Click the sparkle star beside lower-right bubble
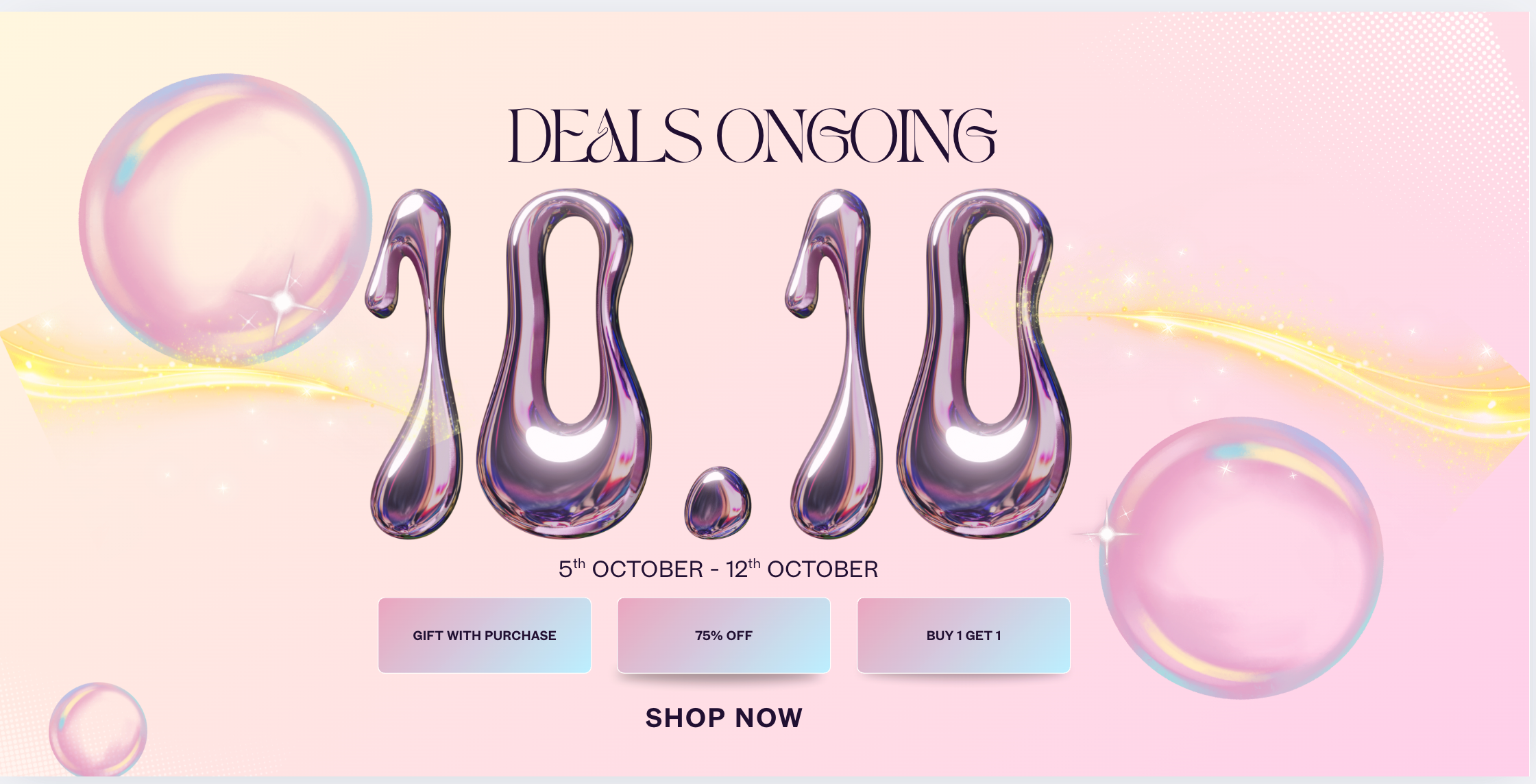The width and height of the screenshot is (1536, 784). (x=1106, y=533)
